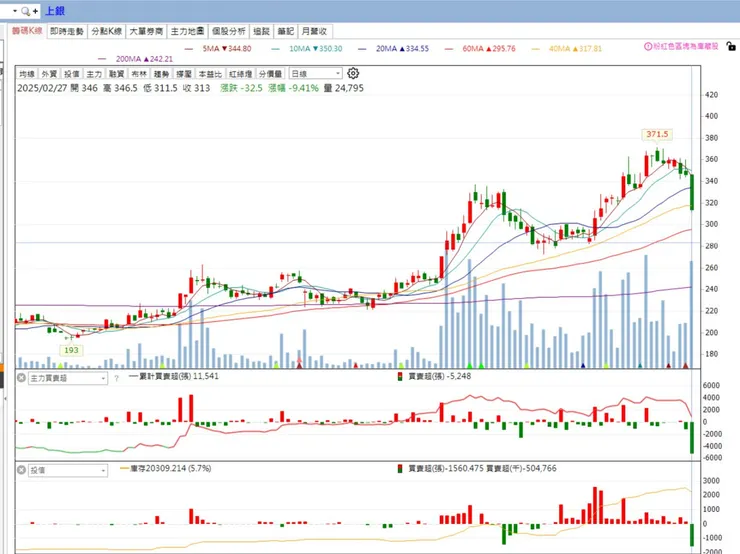
Task: Toggle the 本益比 P/E overlay button
Action: click(210, 74)
